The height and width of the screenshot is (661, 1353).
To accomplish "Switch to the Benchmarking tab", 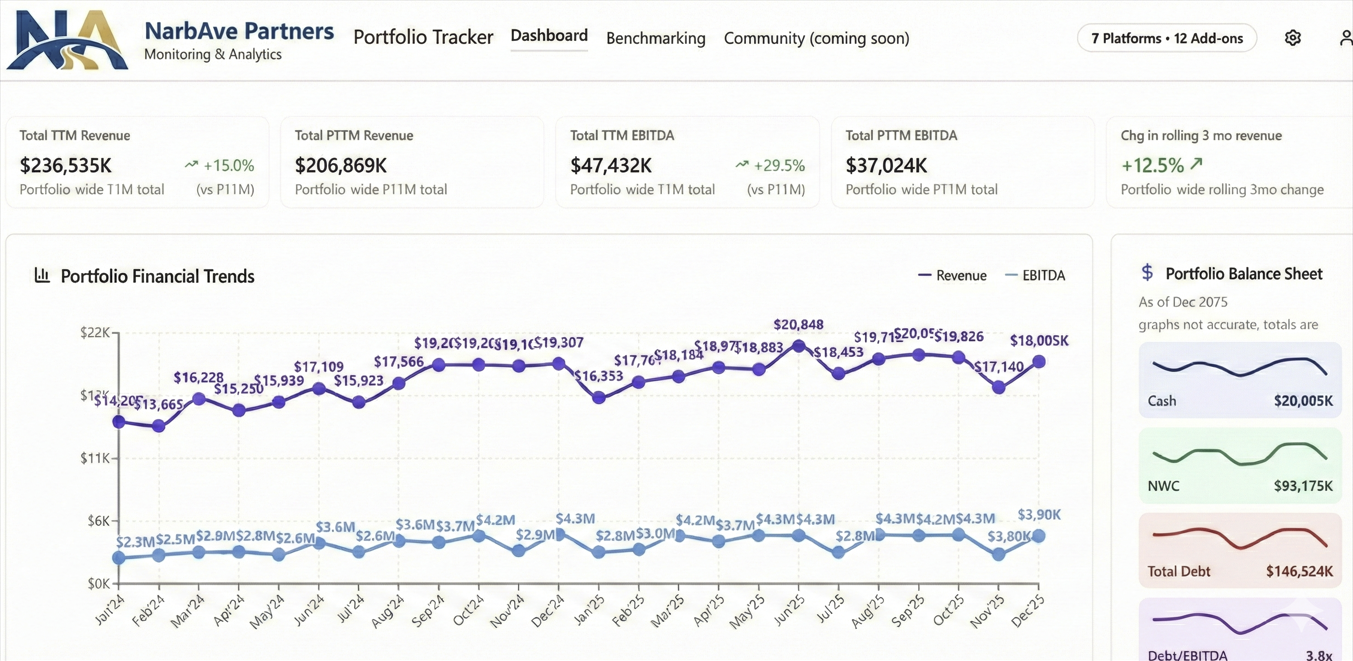I will point(656,38).
